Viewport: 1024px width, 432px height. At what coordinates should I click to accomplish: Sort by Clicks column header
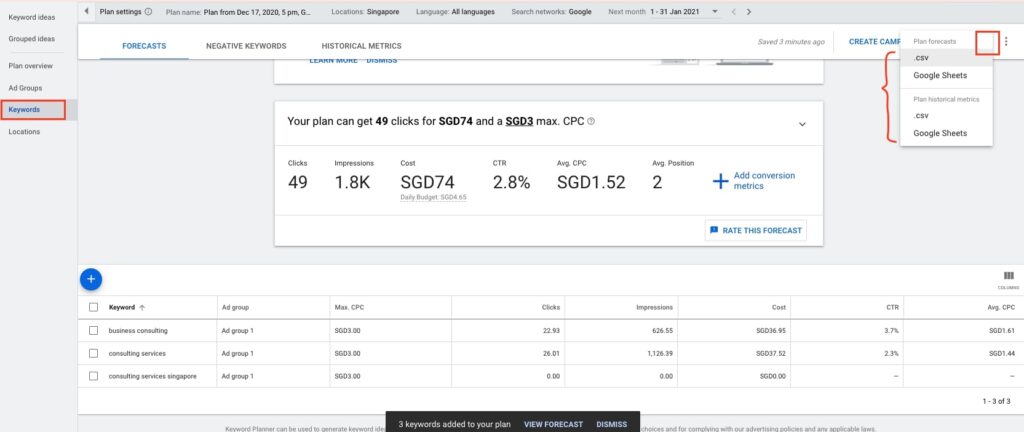[x=551, y=307]
